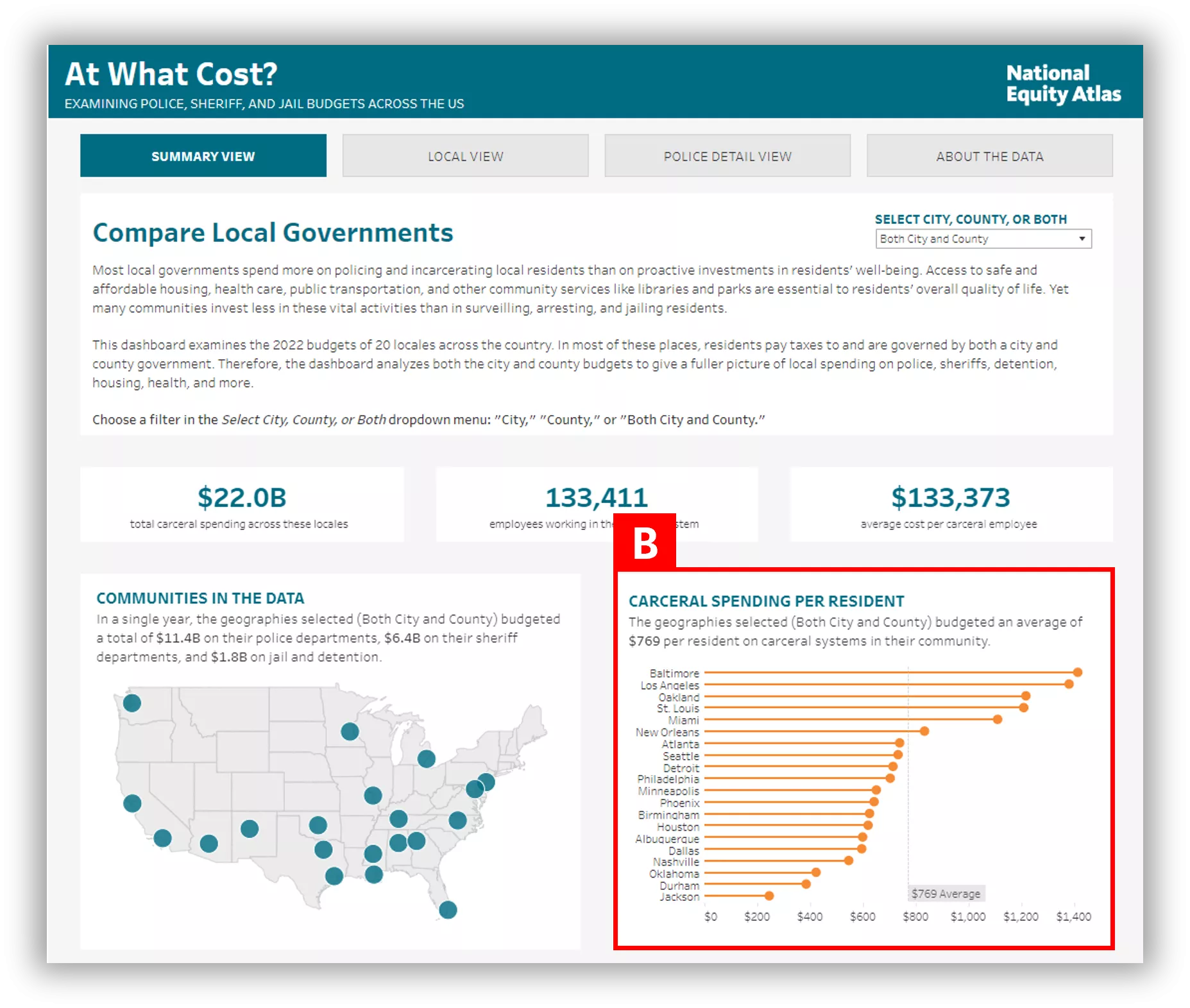The width and height of the screenshot is (1190, 1008).
Task: Click the Baltimore lollipop endpoint in chart
Action: pyautogui.click(x=1078, y=672)
